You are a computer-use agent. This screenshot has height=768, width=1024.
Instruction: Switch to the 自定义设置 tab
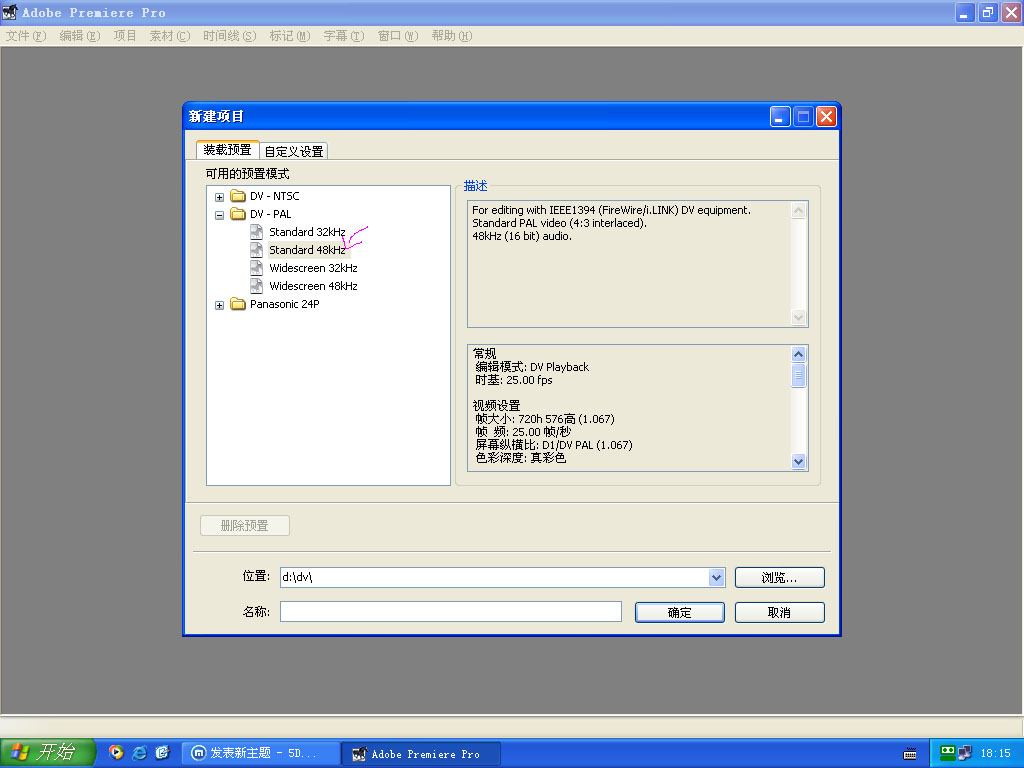coord(294,152)
